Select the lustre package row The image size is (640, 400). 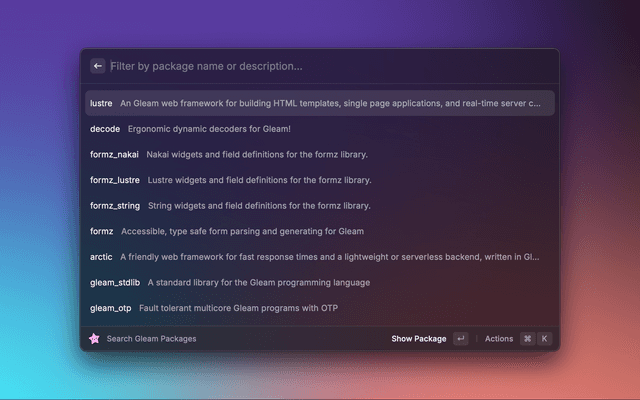100,103
